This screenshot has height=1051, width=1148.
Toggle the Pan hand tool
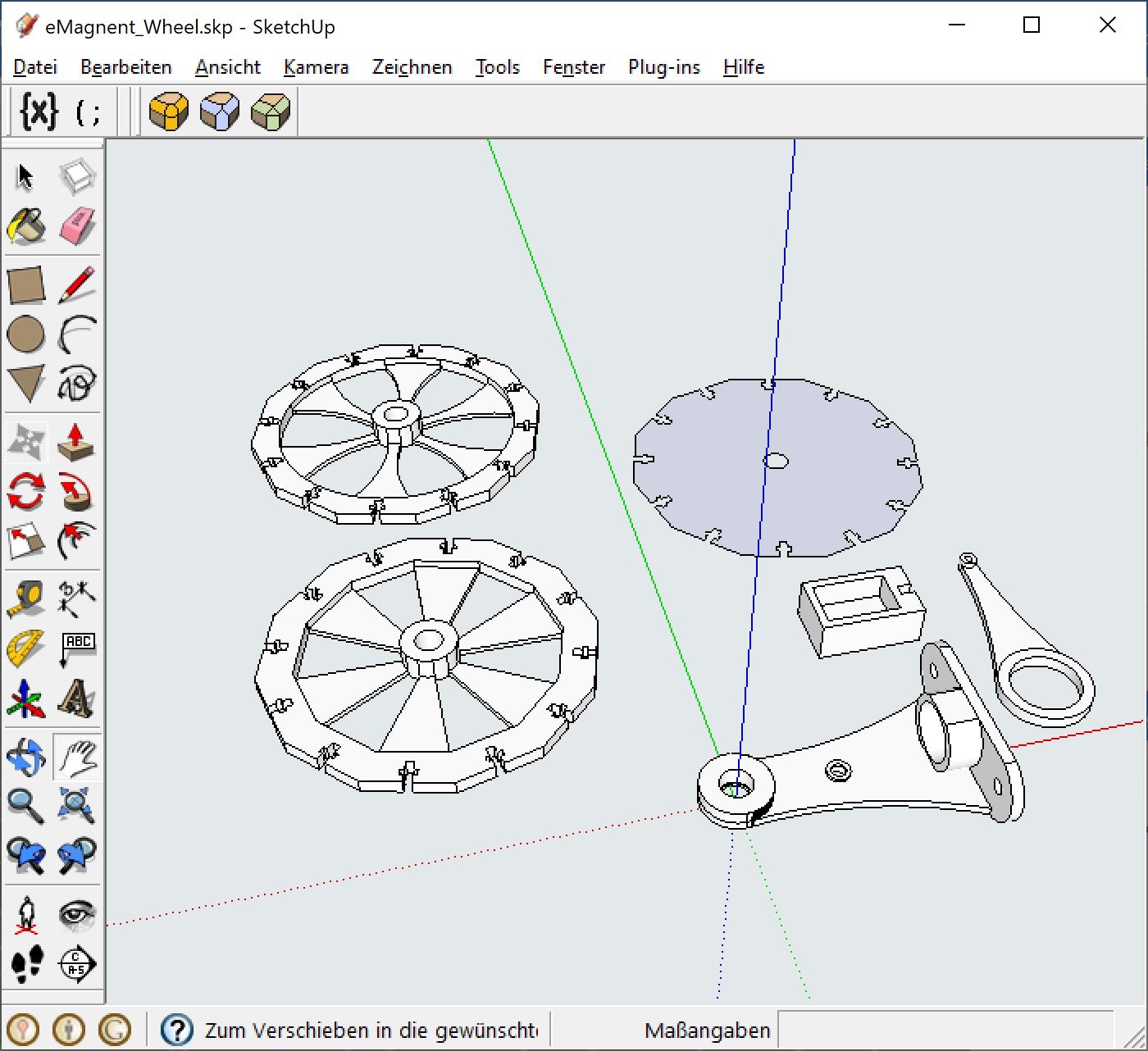(77, 757)
